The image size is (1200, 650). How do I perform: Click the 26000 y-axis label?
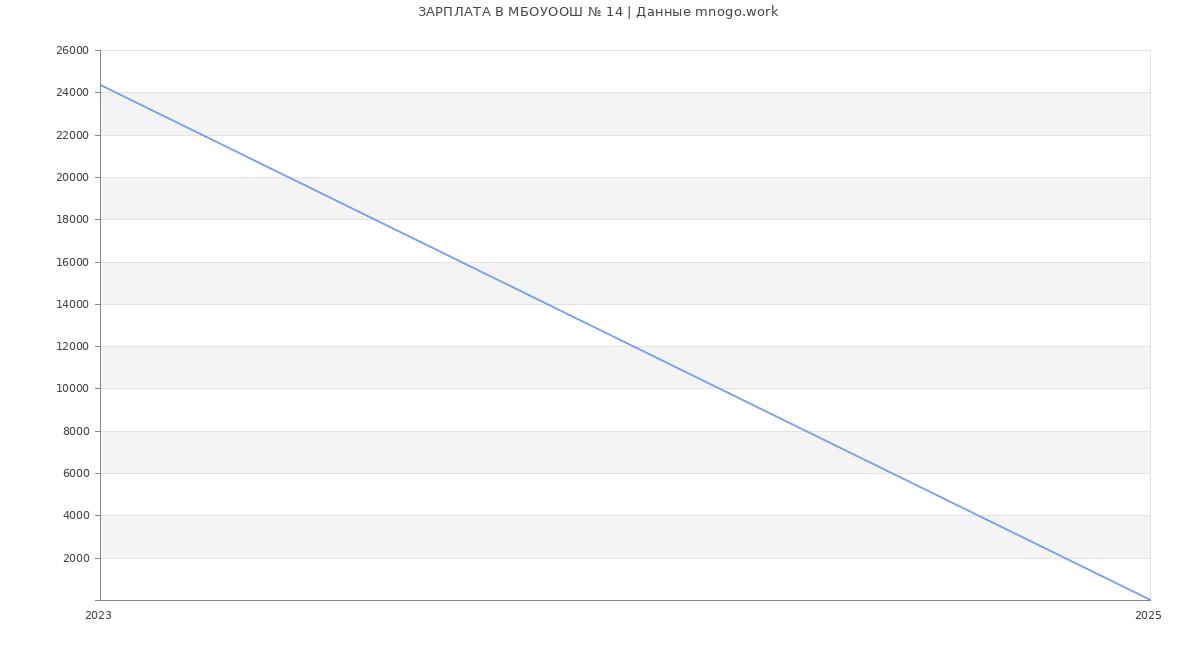point(72,50)
